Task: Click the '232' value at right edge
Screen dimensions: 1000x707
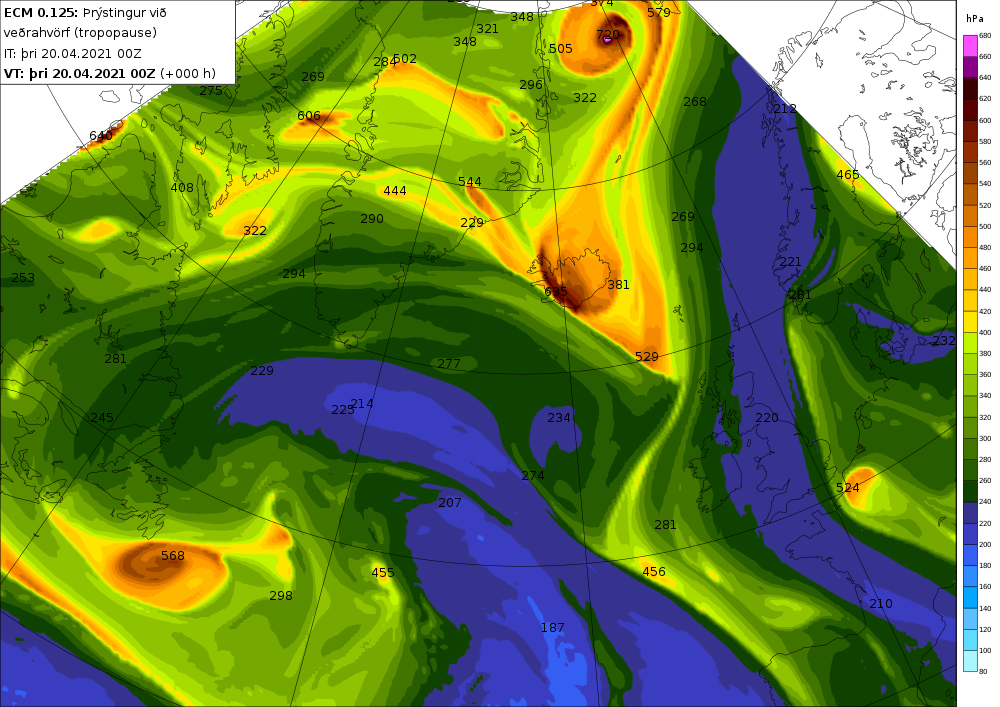Action: click(944, 340)
